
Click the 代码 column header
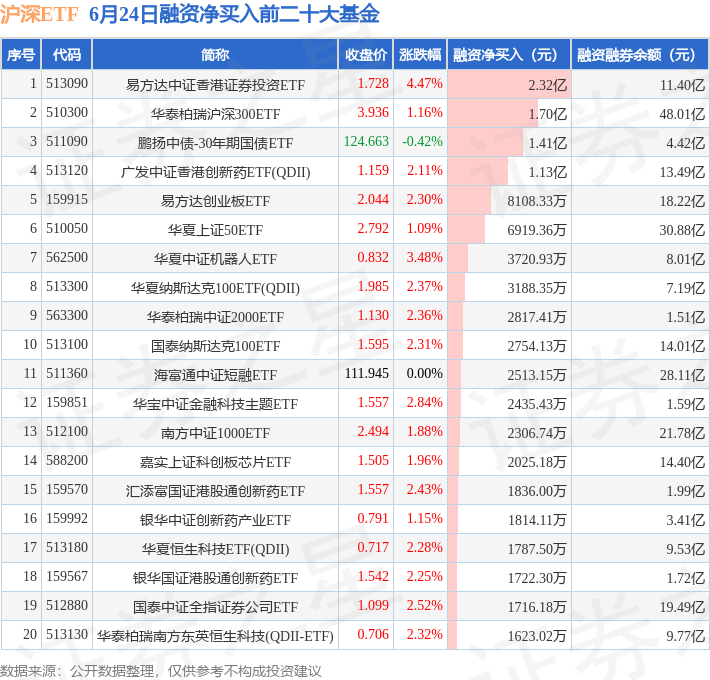(67, 54)
